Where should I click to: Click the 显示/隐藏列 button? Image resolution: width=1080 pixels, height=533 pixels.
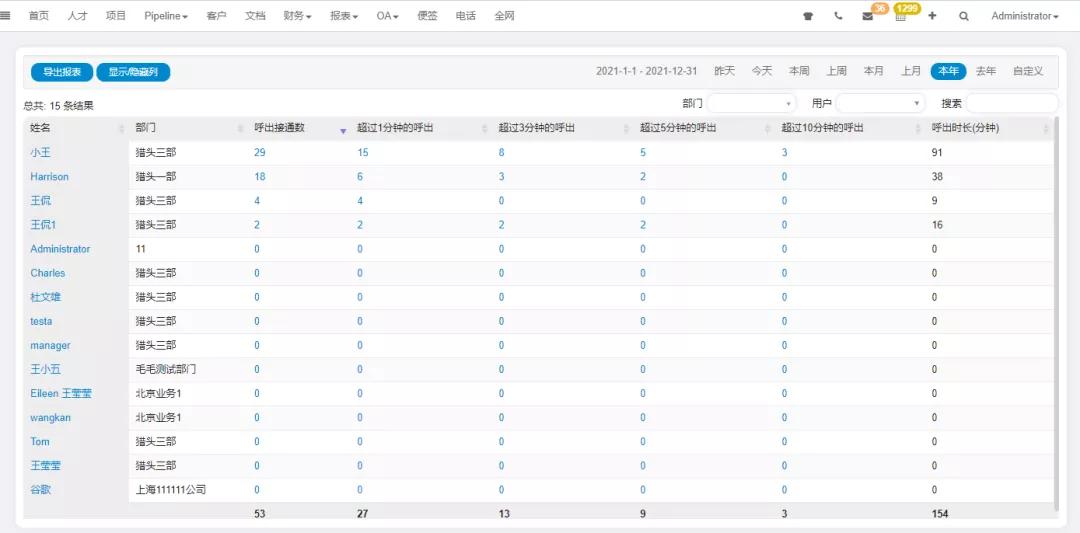[133, 72]
